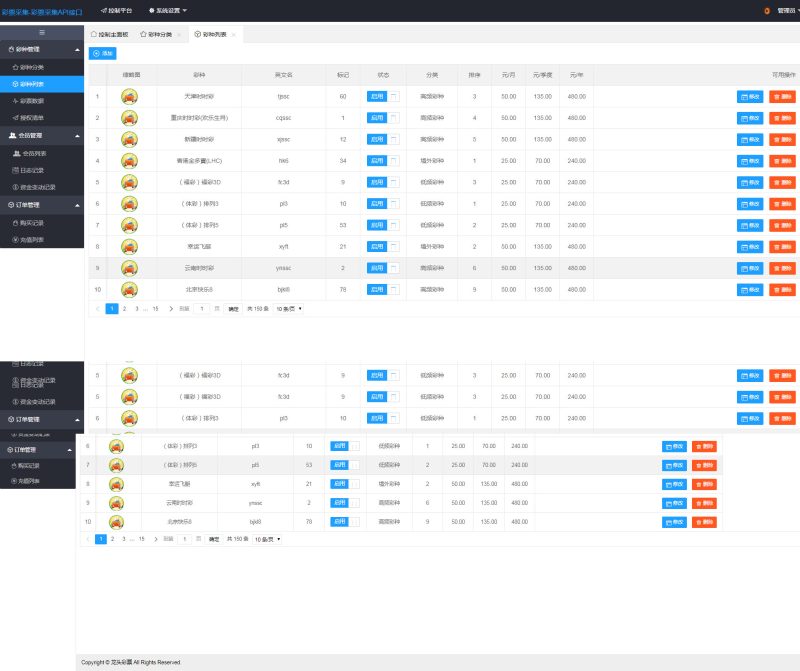Select the active 彩种列表 sidebar item

(42, 84)
